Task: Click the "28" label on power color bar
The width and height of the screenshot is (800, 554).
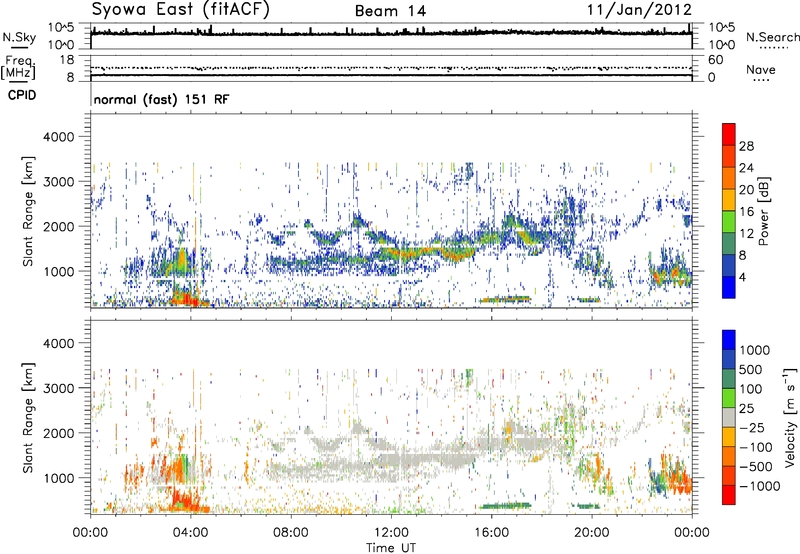Action: click(746, 146)
